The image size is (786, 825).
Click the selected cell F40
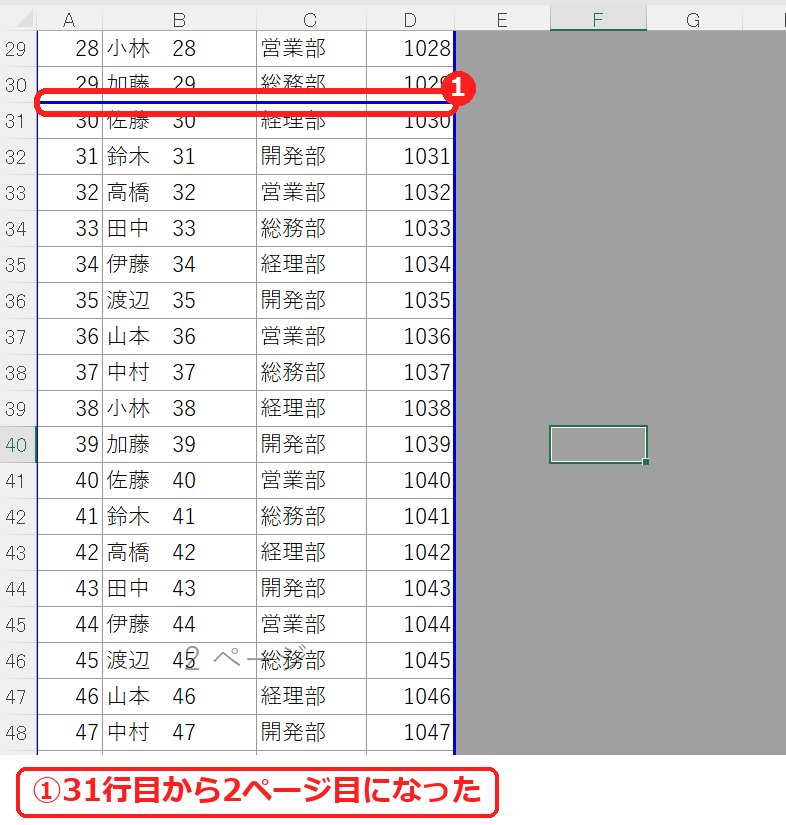598,445
